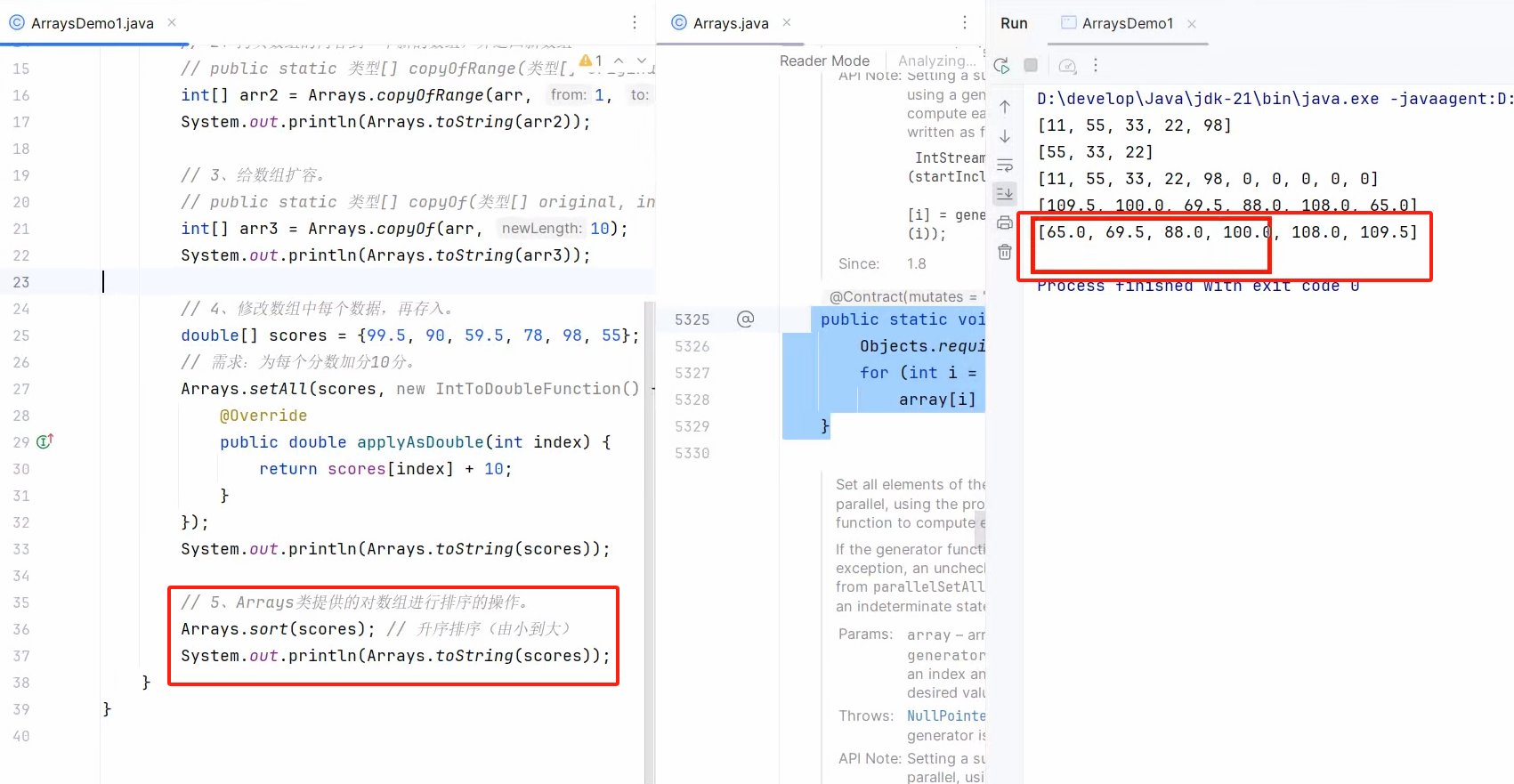Close the Arrays.java editor tab
Image resolution: width=1514 pixels, height=784 pixels.
coord(787,22)
